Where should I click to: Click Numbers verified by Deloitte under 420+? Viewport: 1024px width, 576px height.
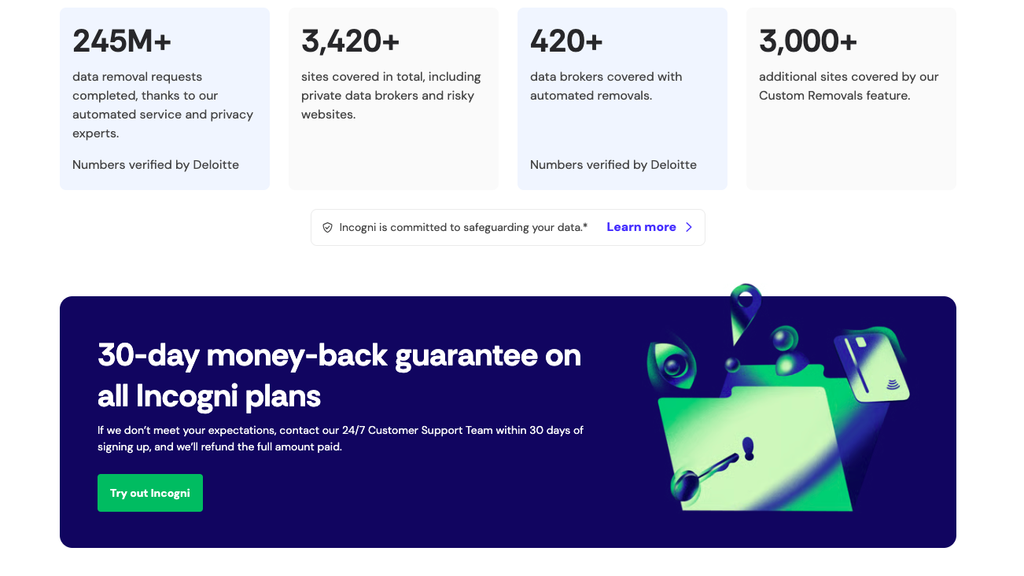coord(613,165)
